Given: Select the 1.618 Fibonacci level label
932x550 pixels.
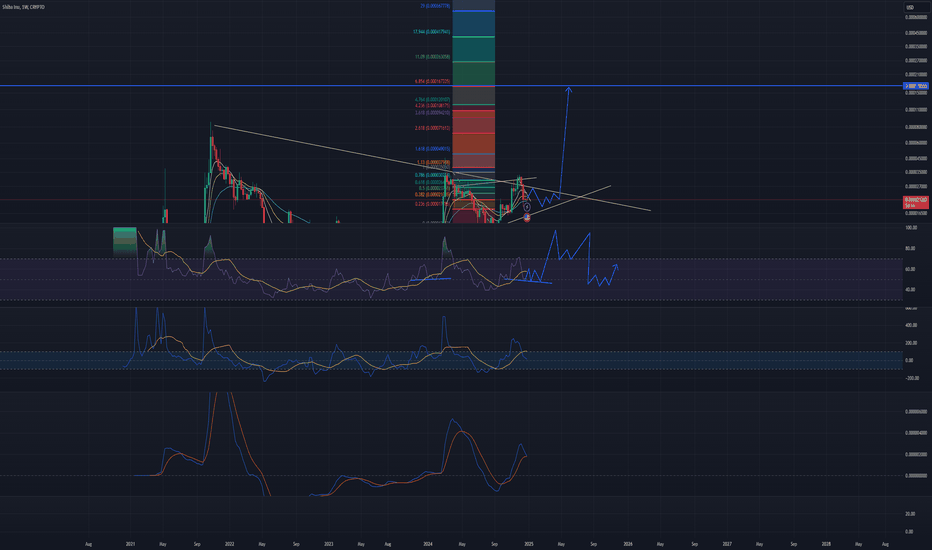Looking at the screenshot, I should coord(432,149).
